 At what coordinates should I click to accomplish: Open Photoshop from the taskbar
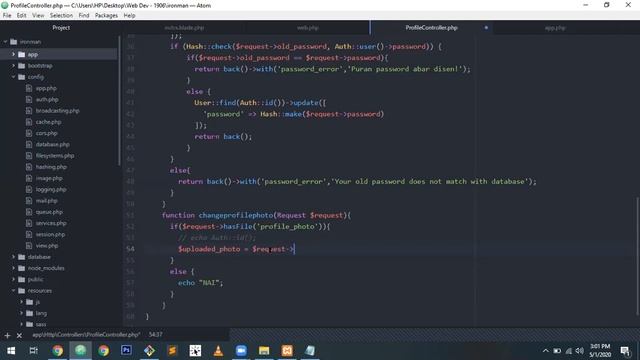[x=126, y=350]
